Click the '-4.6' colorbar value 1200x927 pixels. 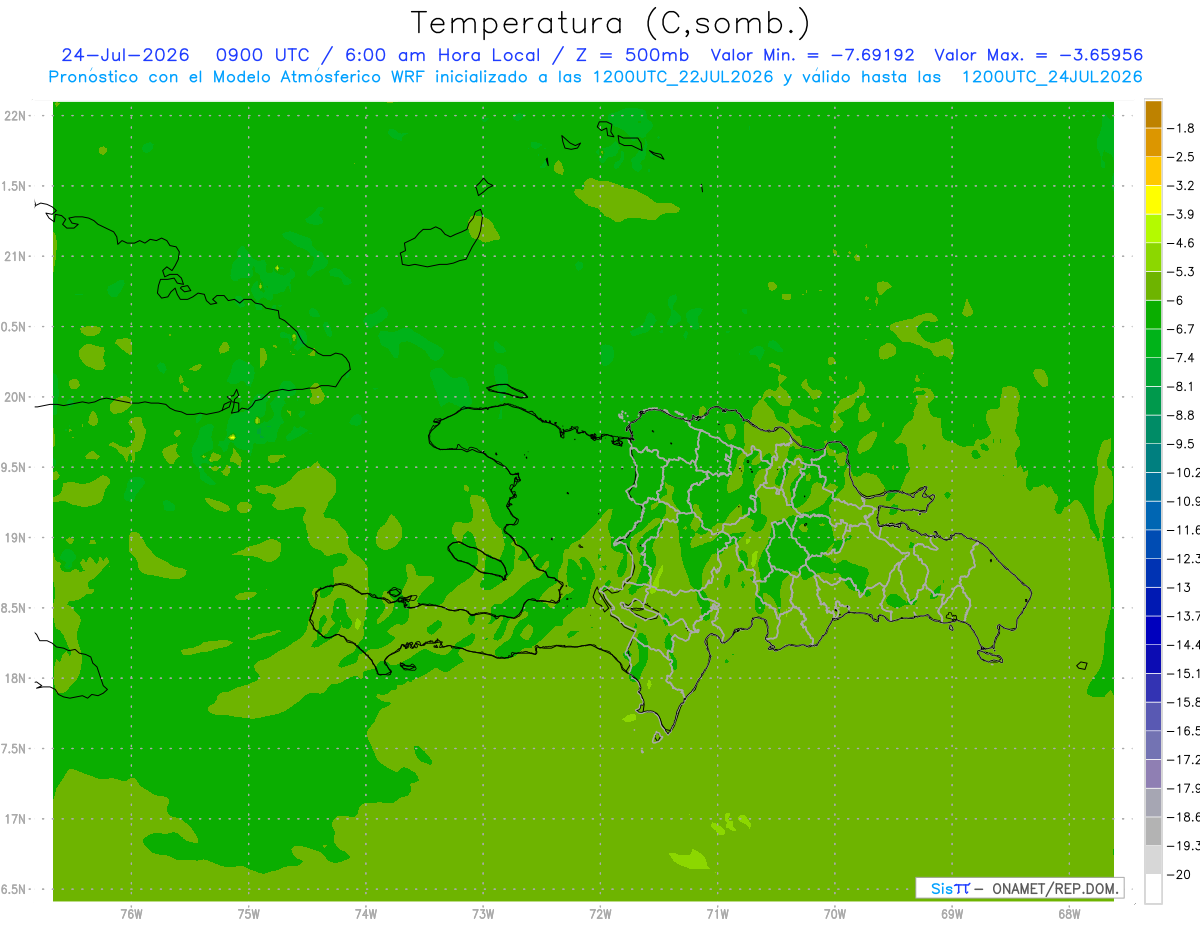click(1181, 243)
